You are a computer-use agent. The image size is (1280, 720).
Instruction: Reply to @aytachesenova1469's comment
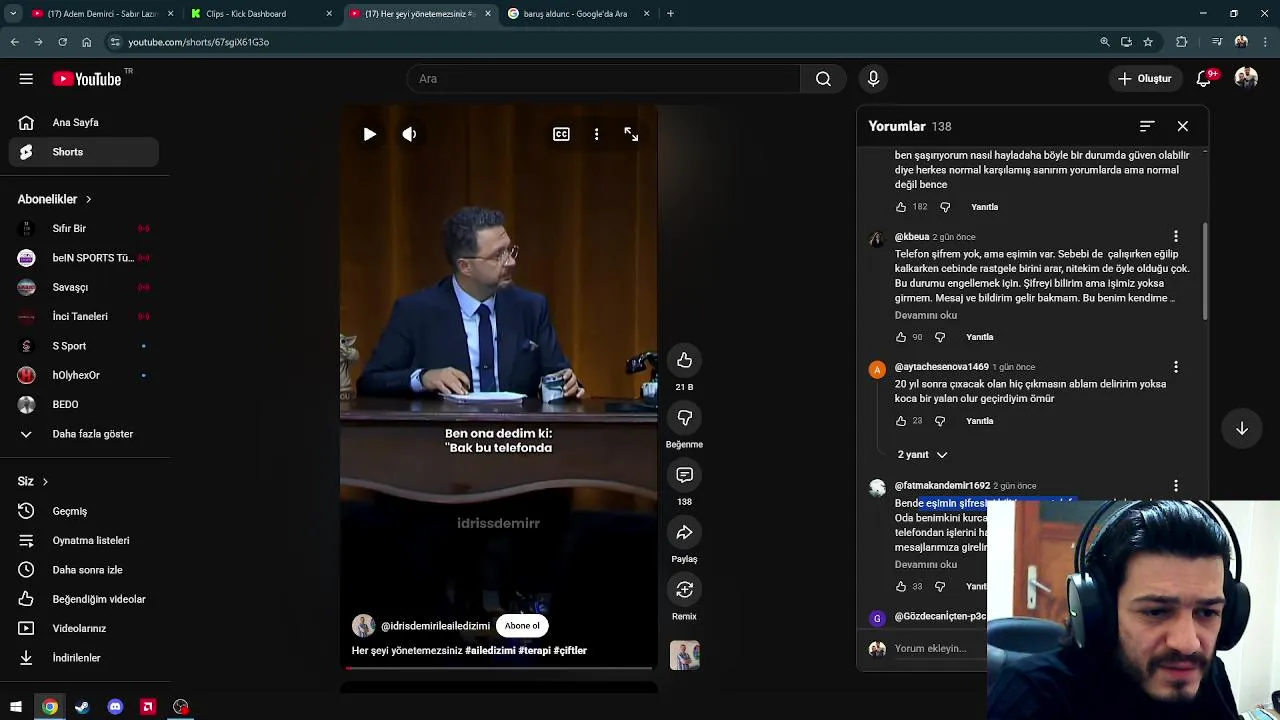pyautogui.click(x=980, y=421)
